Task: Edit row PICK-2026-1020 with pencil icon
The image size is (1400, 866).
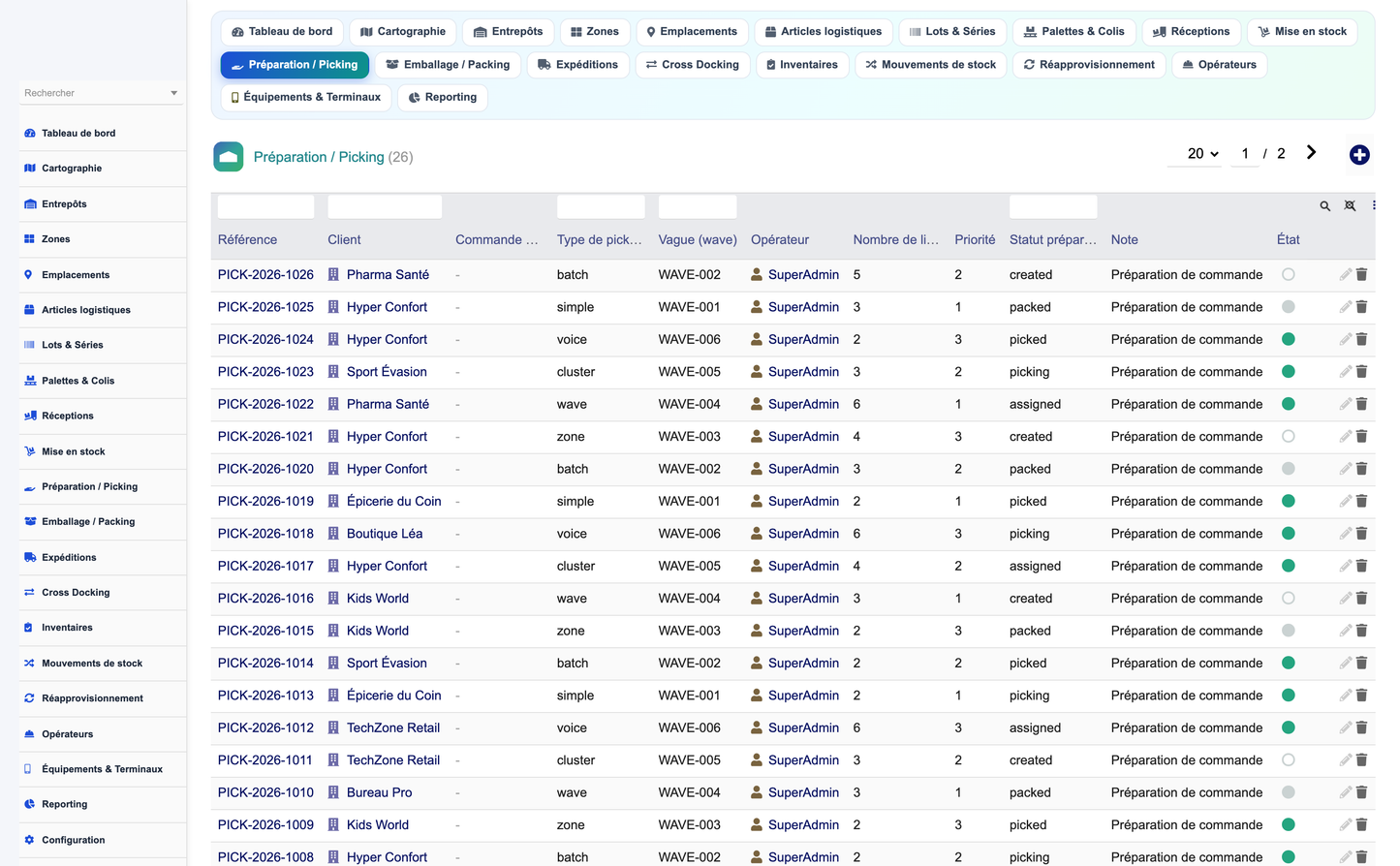Action: click(1345, 469)
